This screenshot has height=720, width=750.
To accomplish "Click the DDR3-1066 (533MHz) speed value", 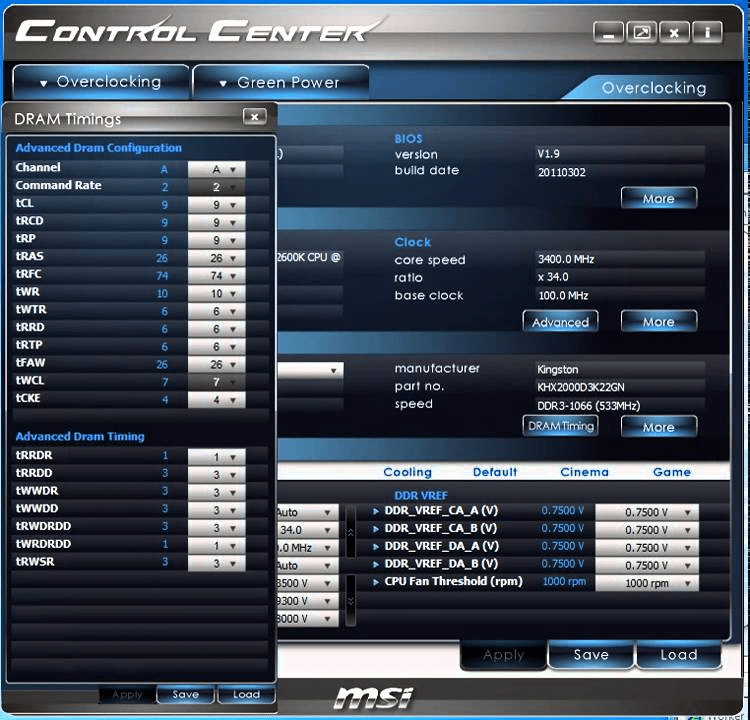I will pos(588,406).
